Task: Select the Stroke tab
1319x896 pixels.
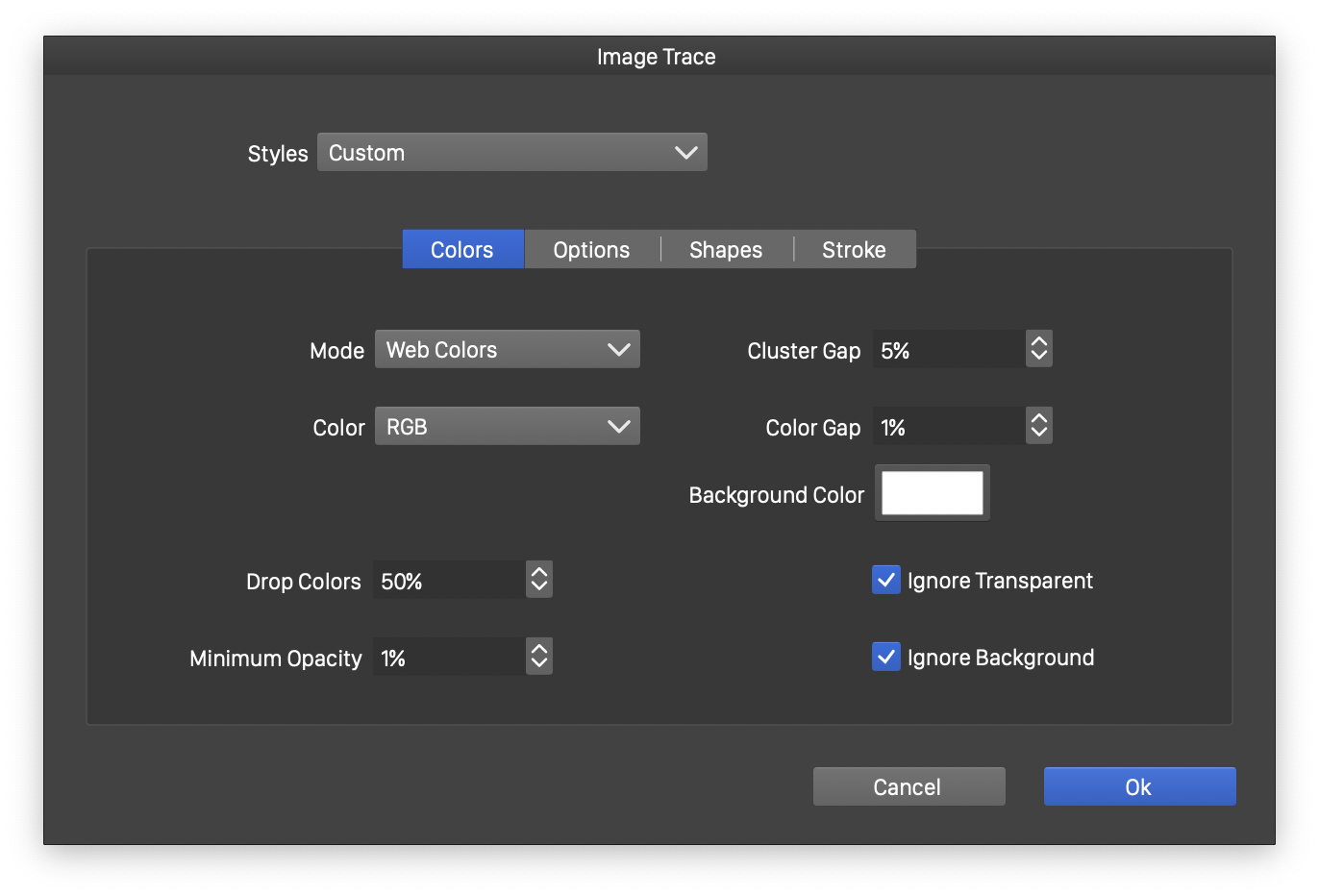Action: pyautogui.click(x=854, y=250)
